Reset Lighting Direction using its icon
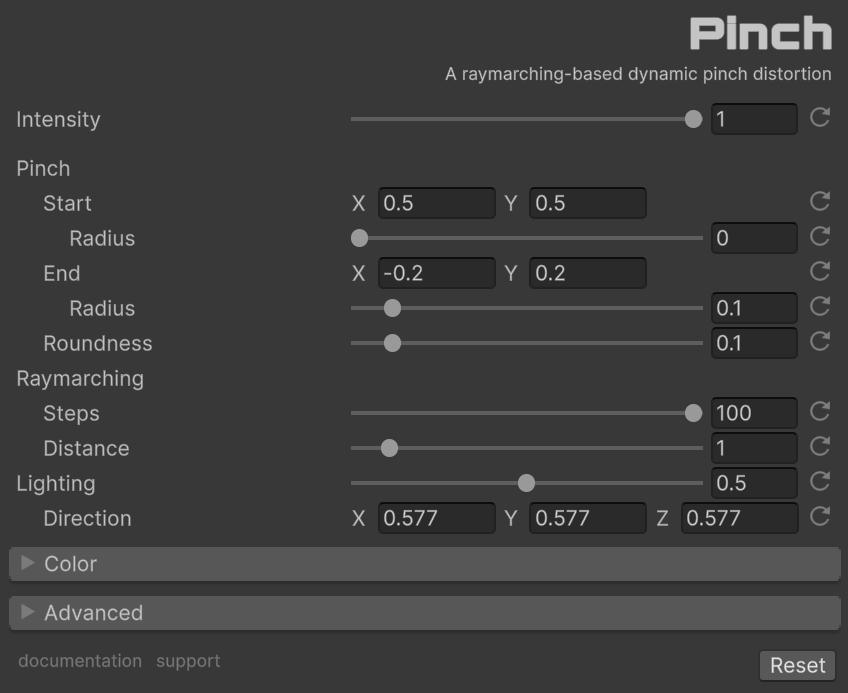This screenshot has height=693, width=848. tap(820, 517)
